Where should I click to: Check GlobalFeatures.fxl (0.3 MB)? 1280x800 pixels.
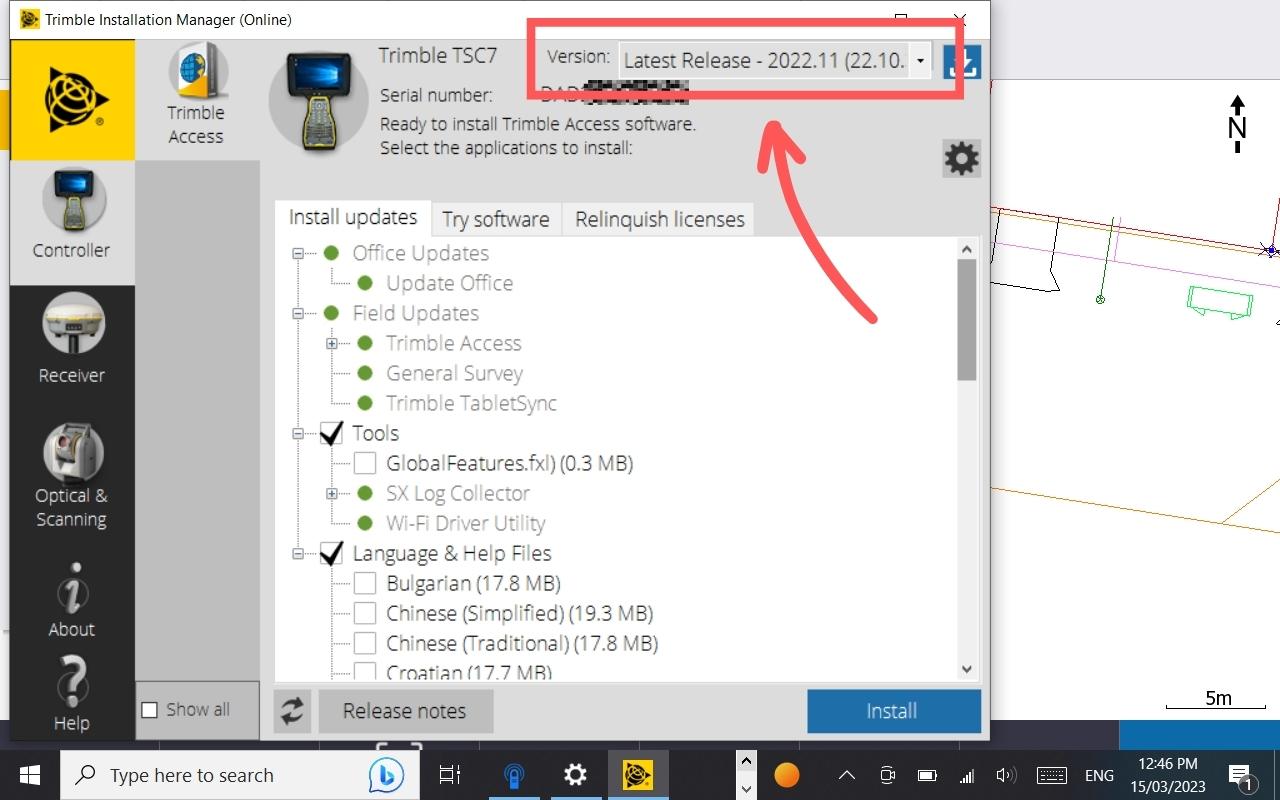(x=365, y=463)
